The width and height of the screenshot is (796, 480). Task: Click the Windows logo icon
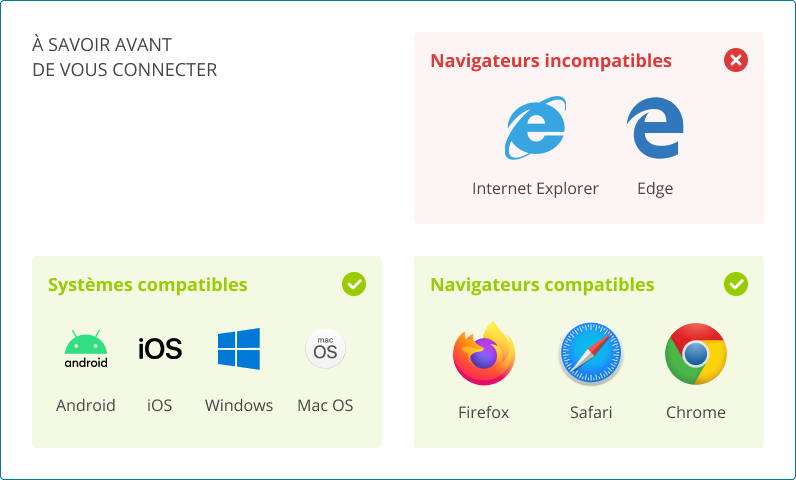(x=239, y=349)
